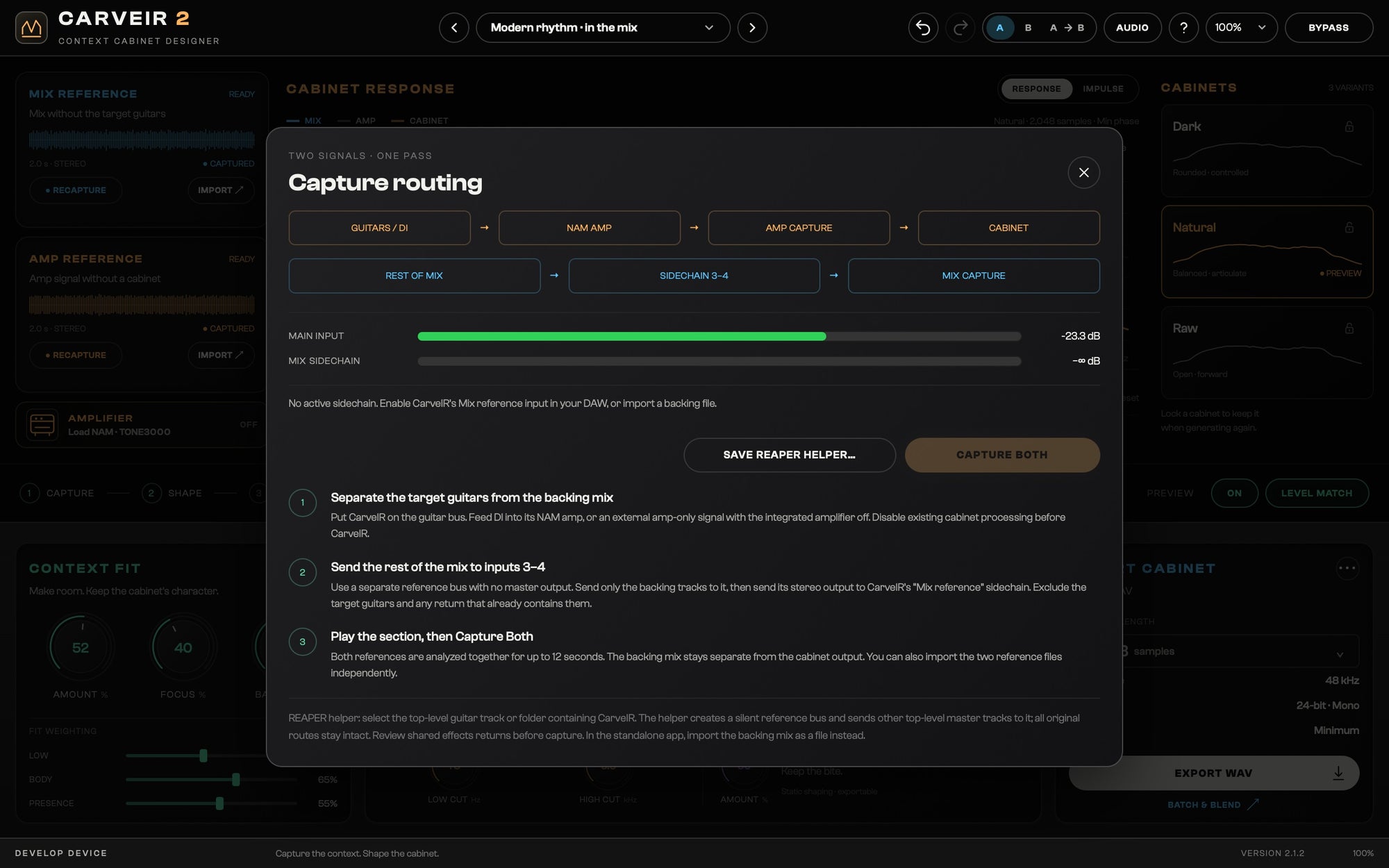Open AUDIO settings
Image resolution: width=1389 pixels, height=868 pixels.
(x=1132, y=28)
